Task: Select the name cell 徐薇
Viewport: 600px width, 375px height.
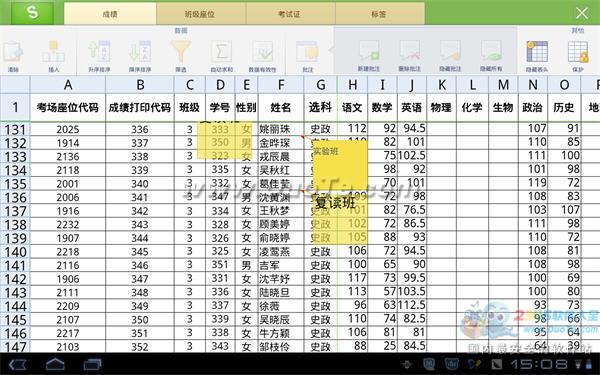Action: 281,306
